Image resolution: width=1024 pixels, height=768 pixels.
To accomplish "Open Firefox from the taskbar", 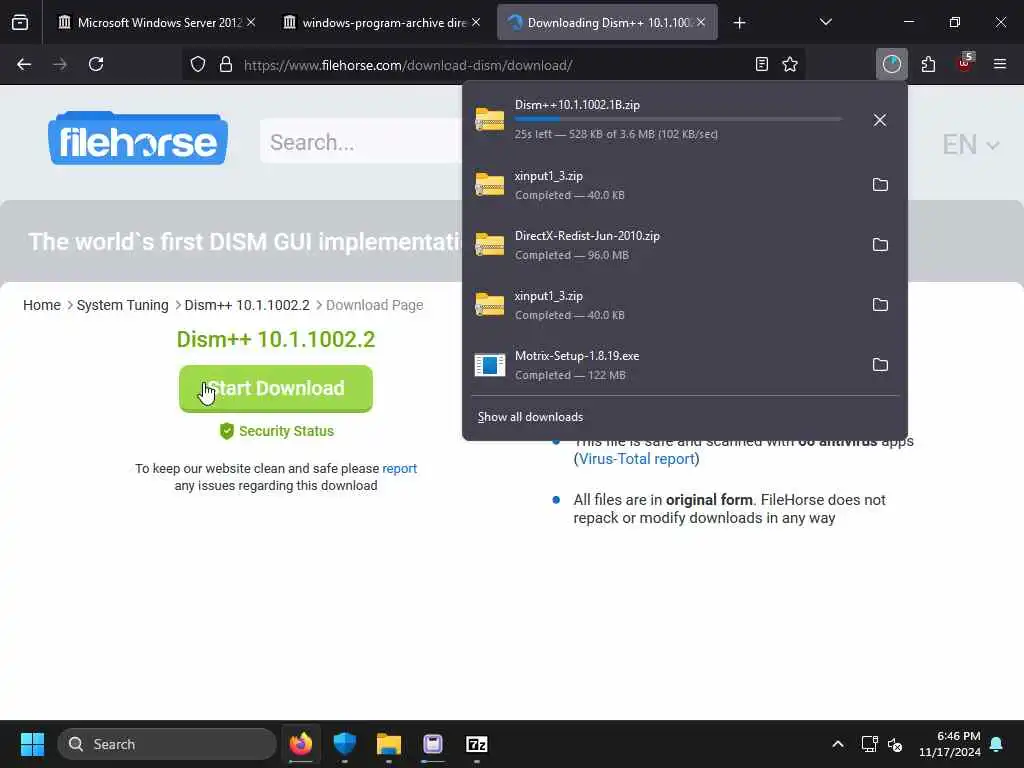I will point(301,744).
